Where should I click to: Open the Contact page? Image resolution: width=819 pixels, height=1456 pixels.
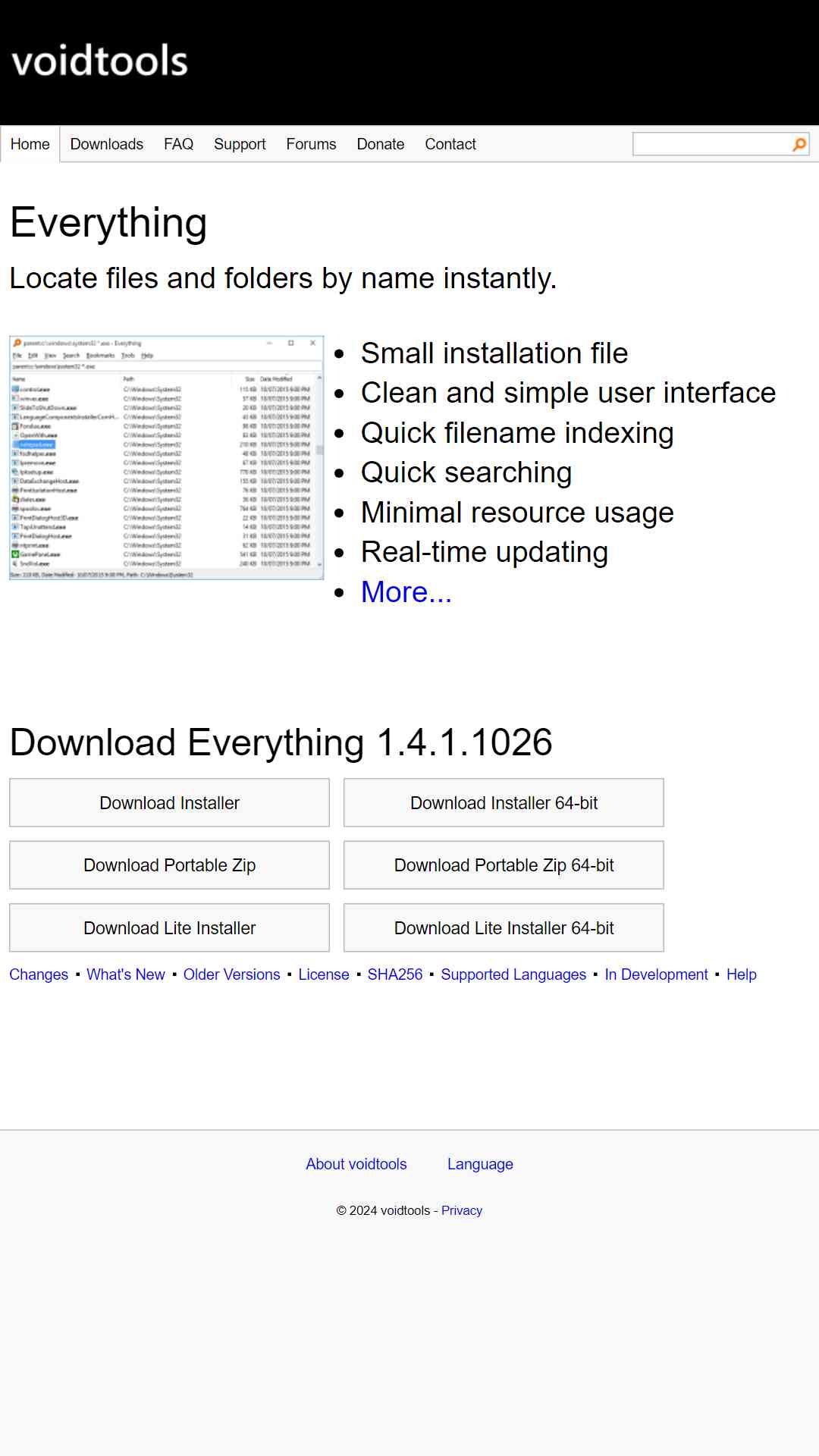click(450, 144)
